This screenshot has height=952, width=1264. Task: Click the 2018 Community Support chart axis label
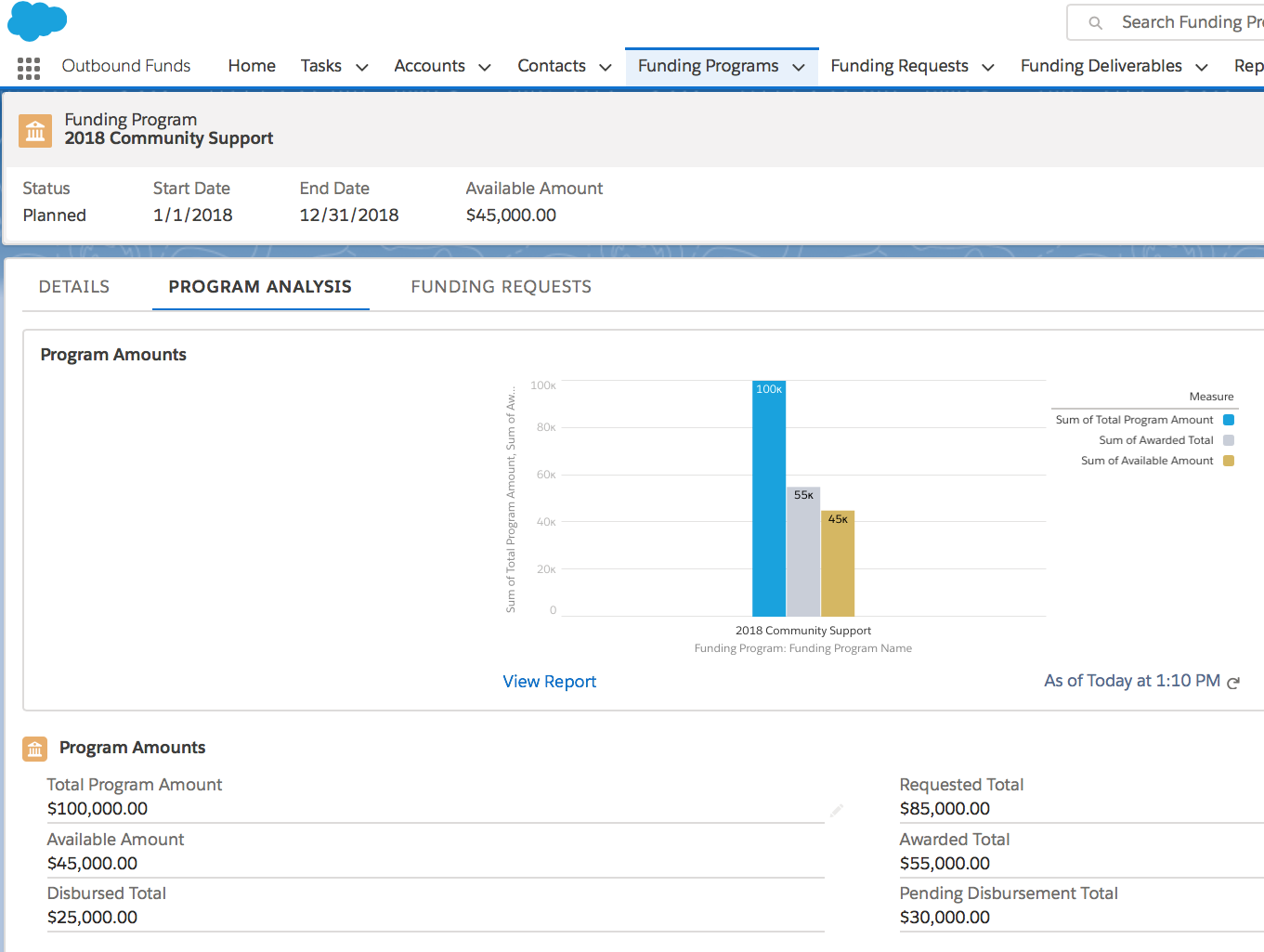(x=803, y=631)
